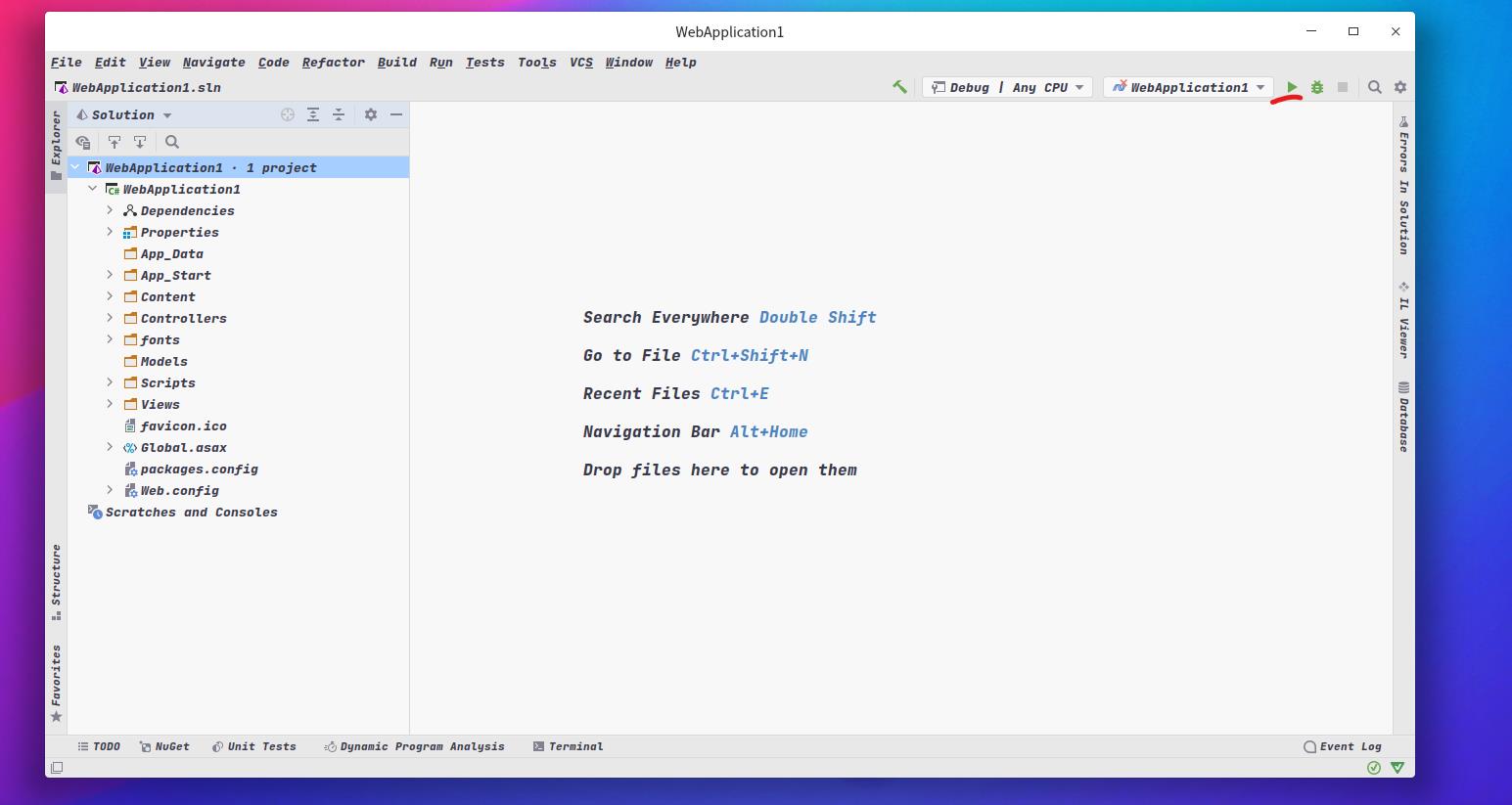Click the Build Solution hammer icon
This screenshot has width=1512, height=805.
(x=899, y=87)
